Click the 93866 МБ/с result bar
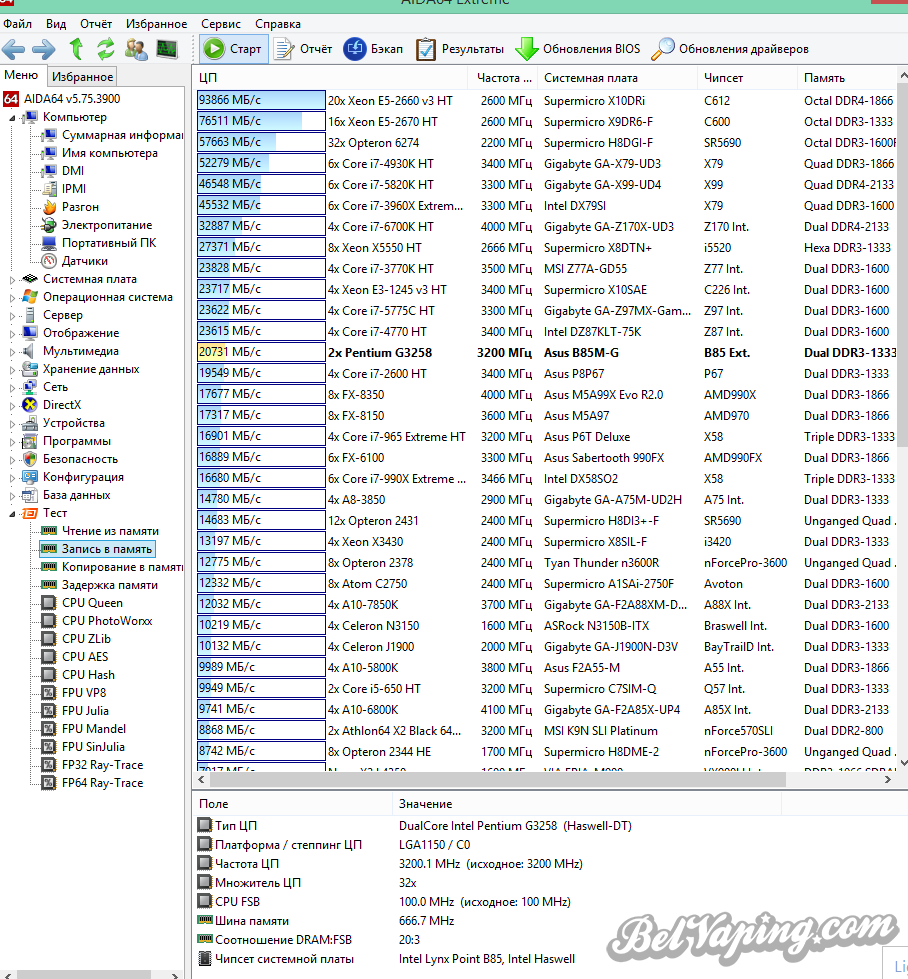This screenshot has height=979, width=908. pos(261,101)
